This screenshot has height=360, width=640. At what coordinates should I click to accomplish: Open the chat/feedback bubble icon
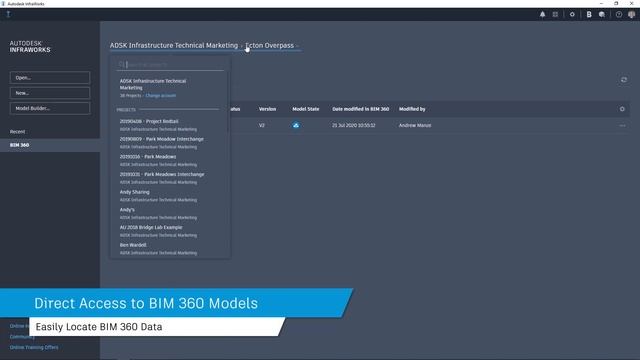click(602, 14)
